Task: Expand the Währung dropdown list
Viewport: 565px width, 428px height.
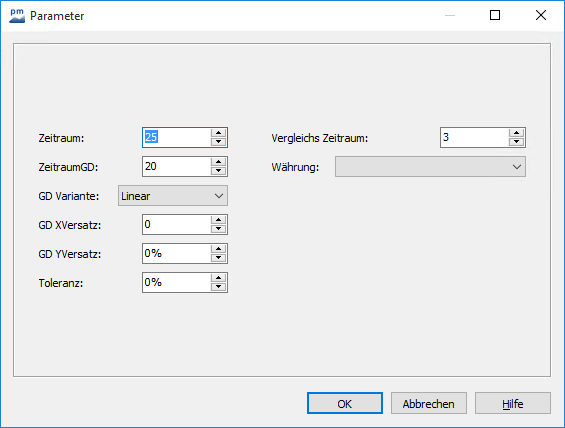Action: point(430,166)
